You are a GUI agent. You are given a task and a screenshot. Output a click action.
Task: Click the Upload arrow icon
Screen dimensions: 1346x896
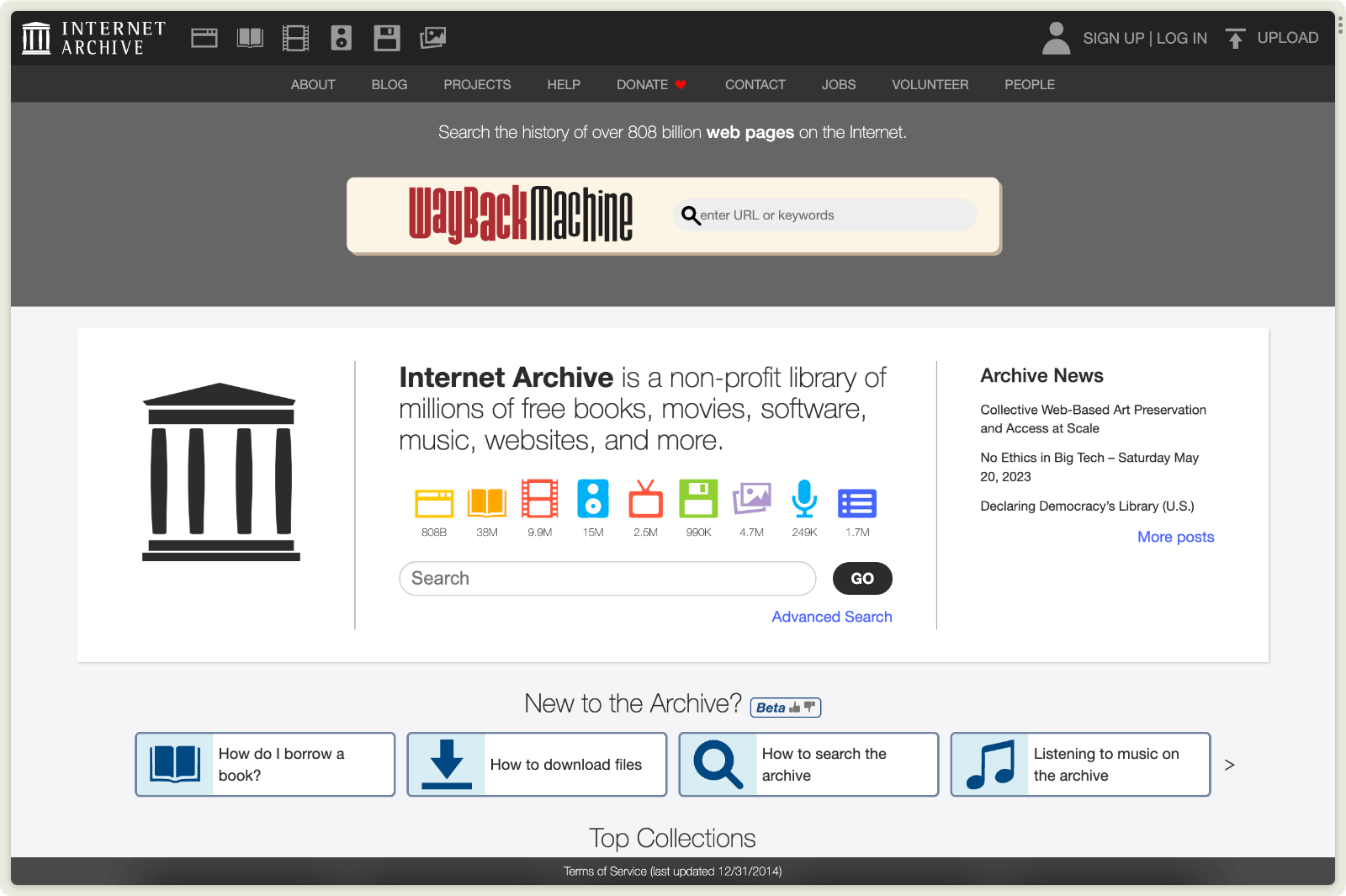pyautogui.click(x=1235, y=37)
